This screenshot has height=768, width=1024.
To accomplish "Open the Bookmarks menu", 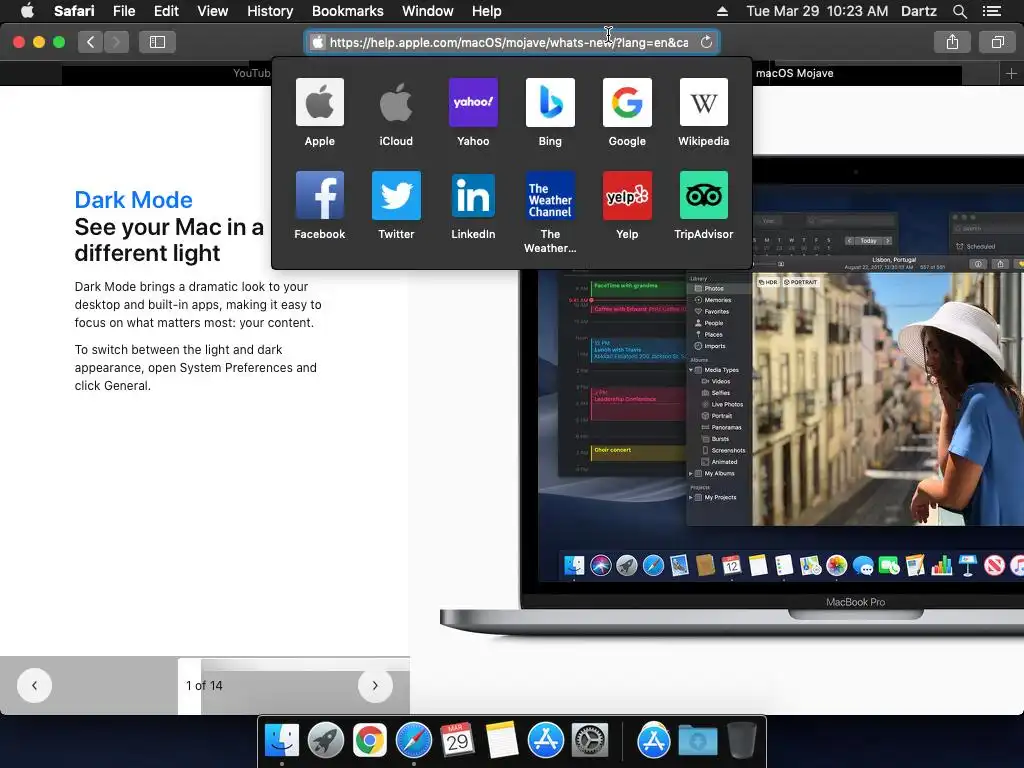I will (x=347, y=11).
